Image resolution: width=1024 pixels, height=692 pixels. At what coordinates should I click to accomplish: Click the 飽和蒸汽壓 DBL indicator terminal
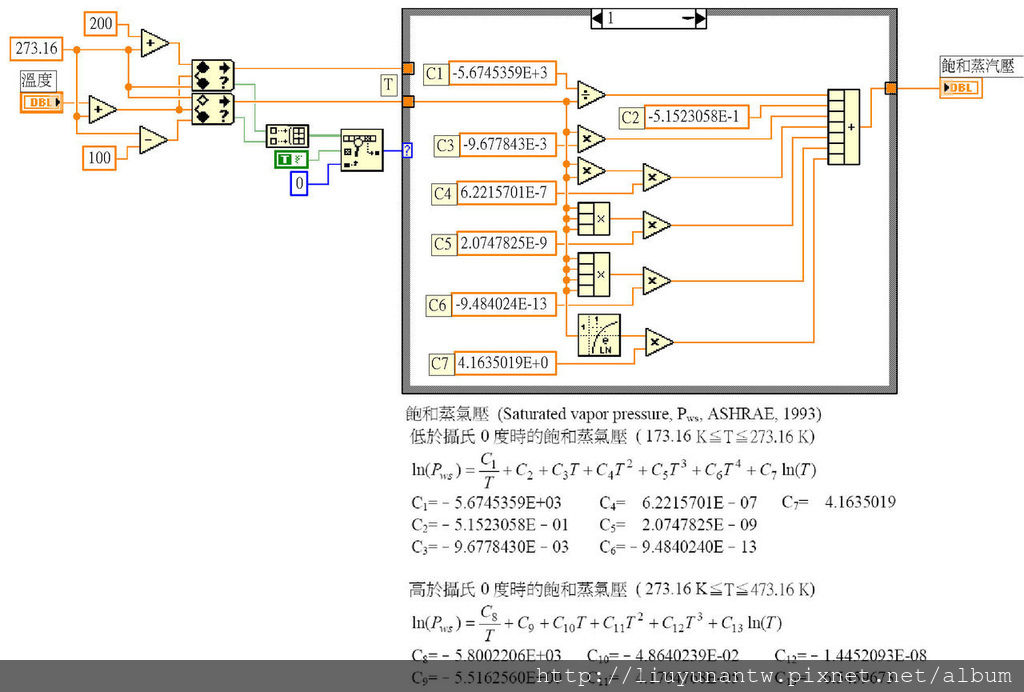[x=961, y=87]
